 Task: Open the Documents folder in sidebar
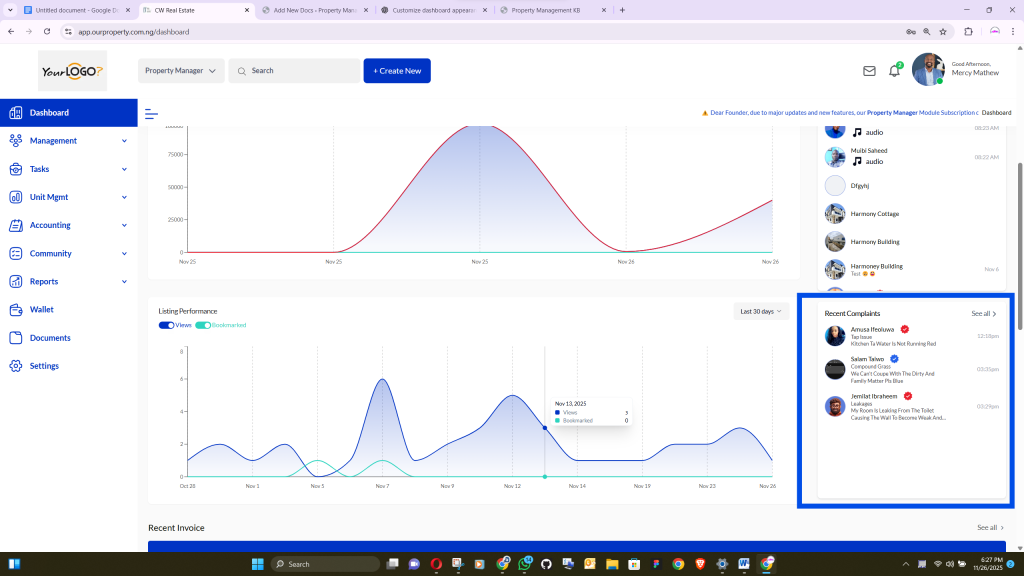[16, 338]
